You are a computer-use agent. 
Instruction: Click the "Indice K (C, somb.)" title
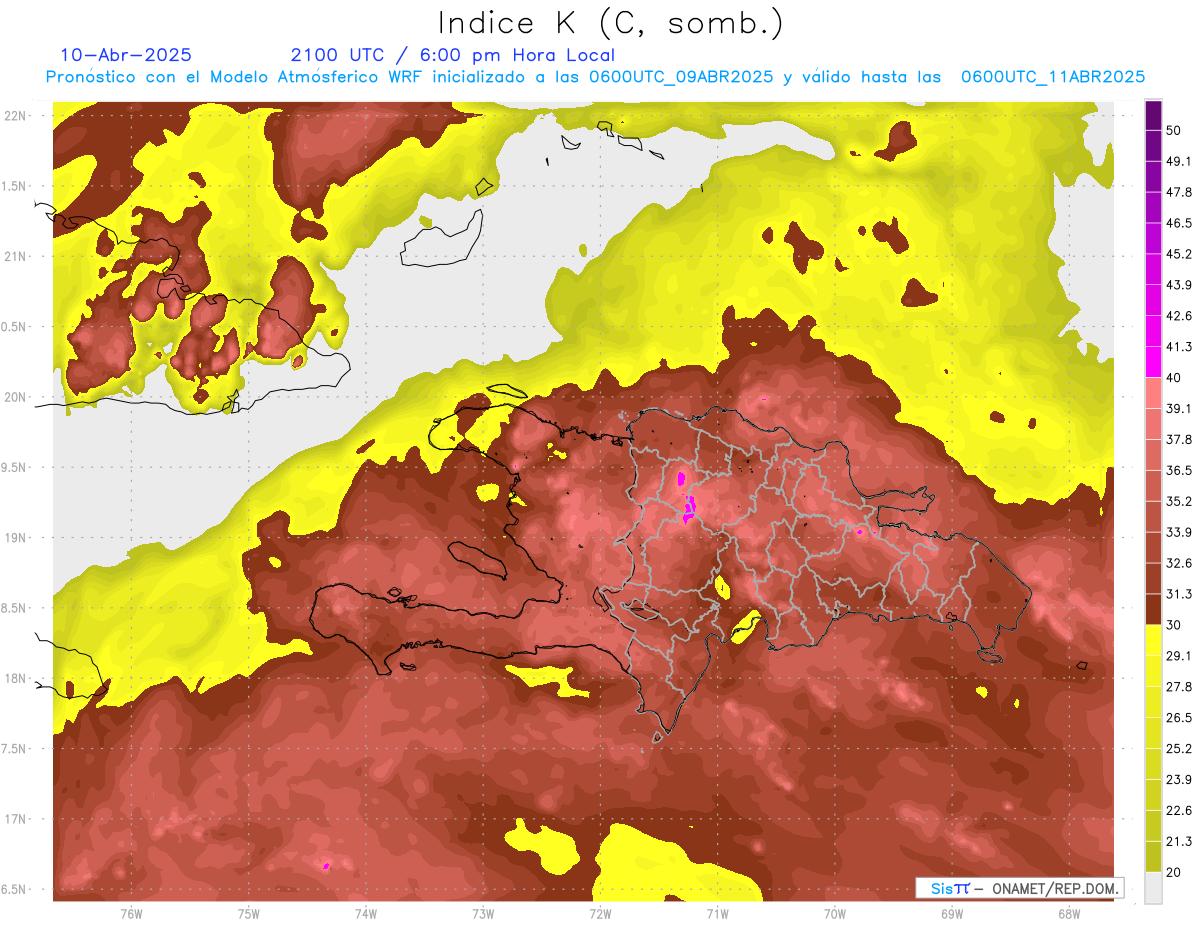click(611, 23)
